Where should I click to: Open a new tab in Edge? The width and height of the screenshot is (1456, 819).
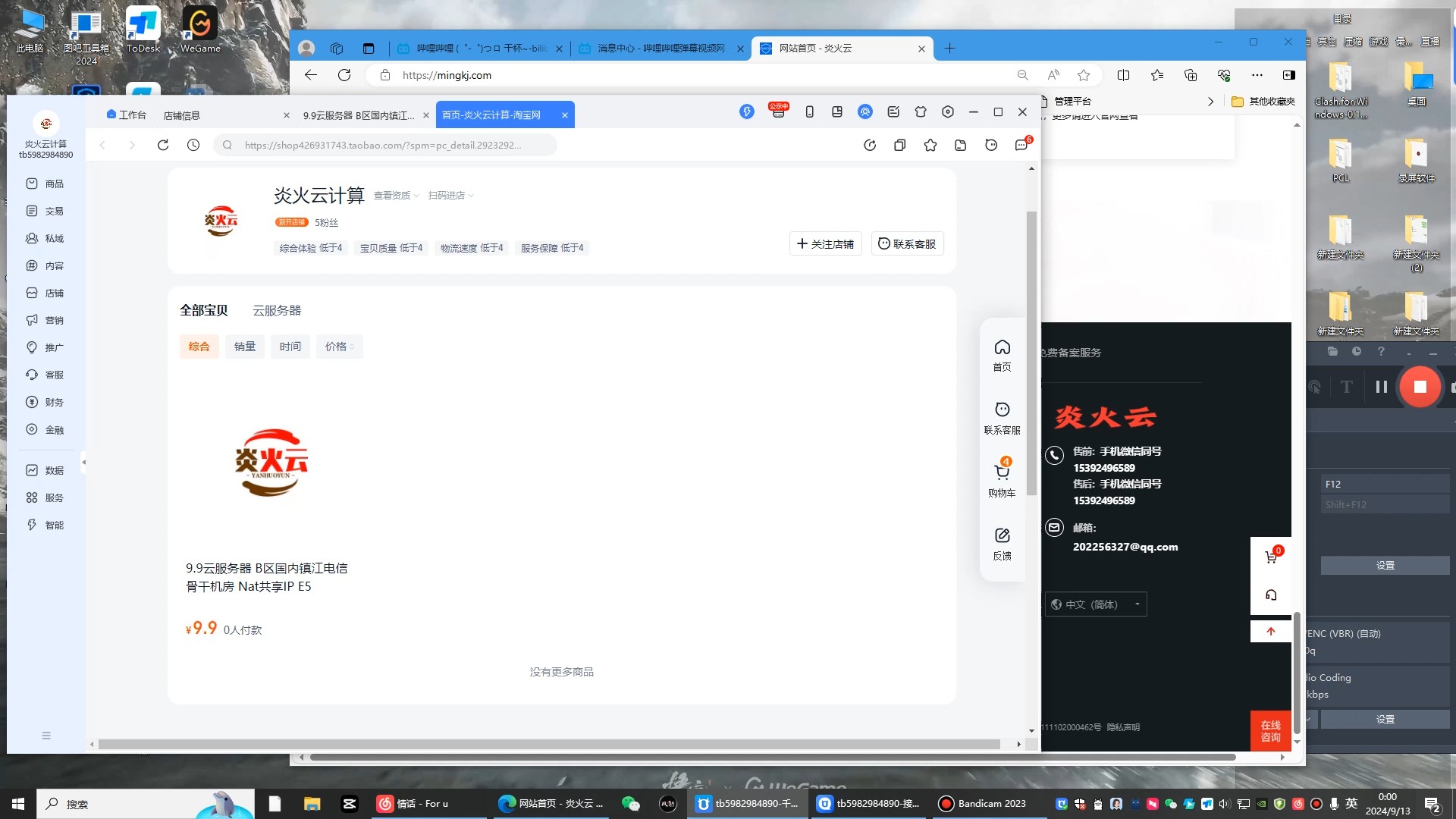pyautogui.click(x=949, y=49)
